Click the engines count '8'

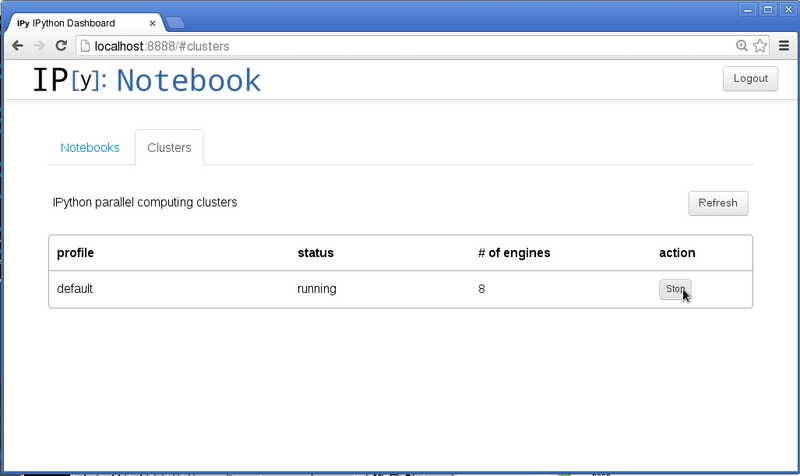click(482, 289)
